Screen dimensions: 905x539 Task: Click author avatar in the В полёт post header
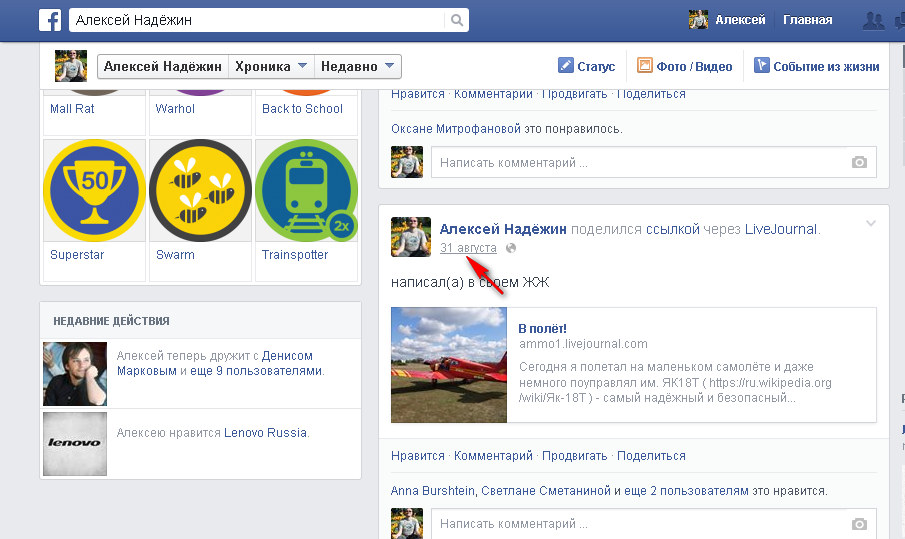click(x=411, y=237)
